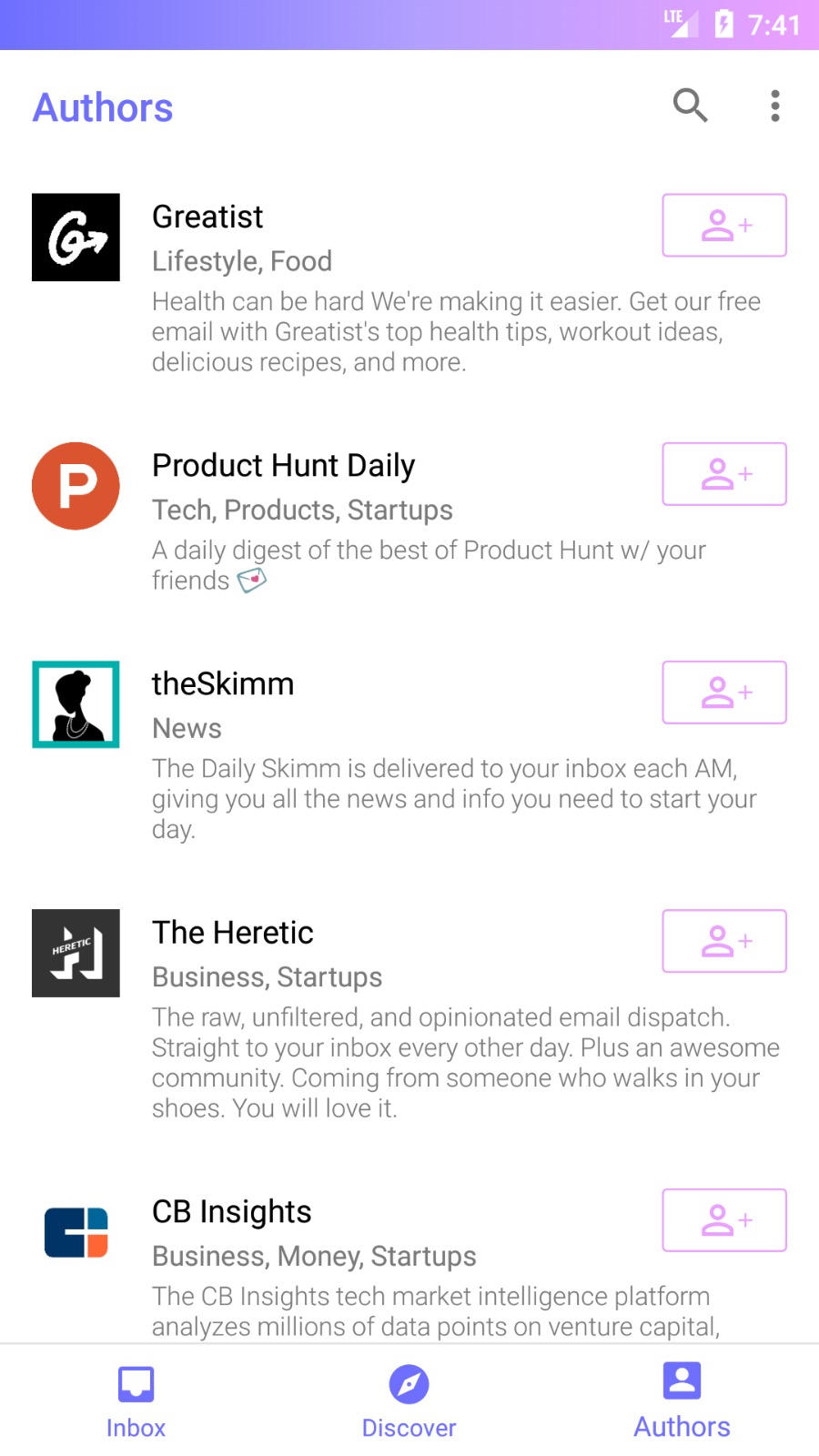Go to the Discover tab
This screenshot has height=1456, width=819.
(409, 1401)
